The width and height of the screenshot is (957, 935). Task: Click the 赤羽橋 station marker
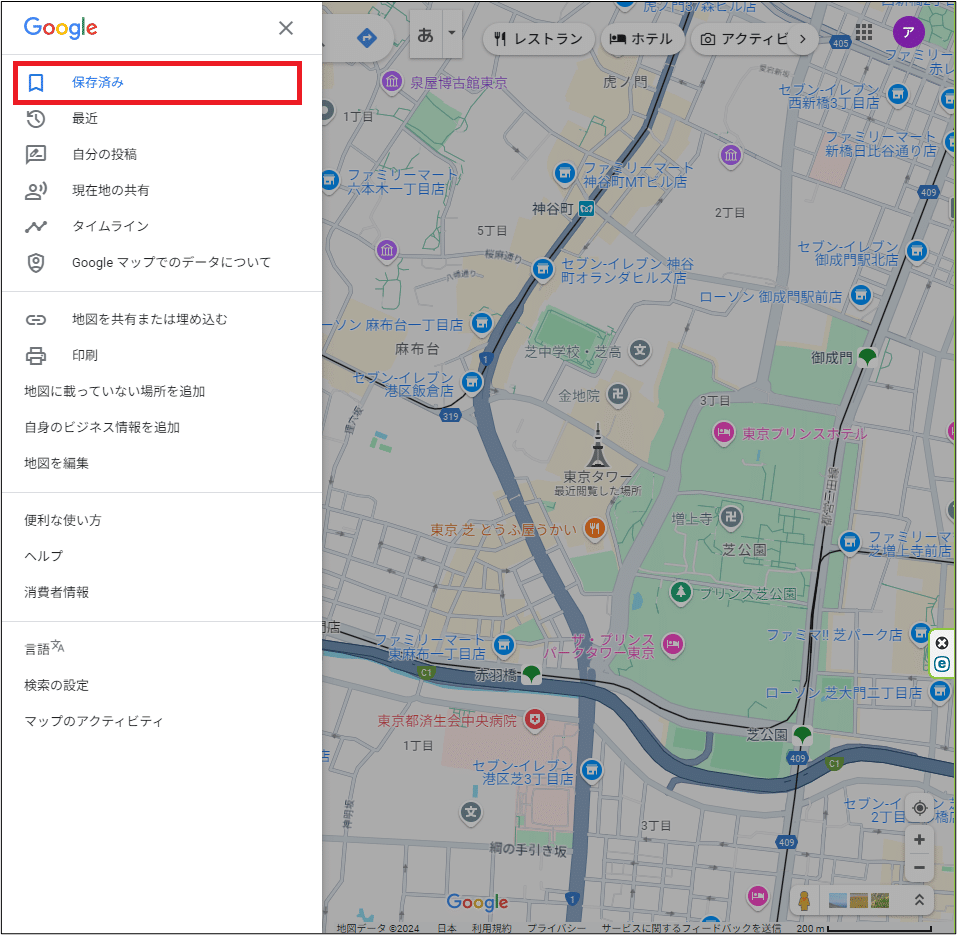(x=531, y=674)
